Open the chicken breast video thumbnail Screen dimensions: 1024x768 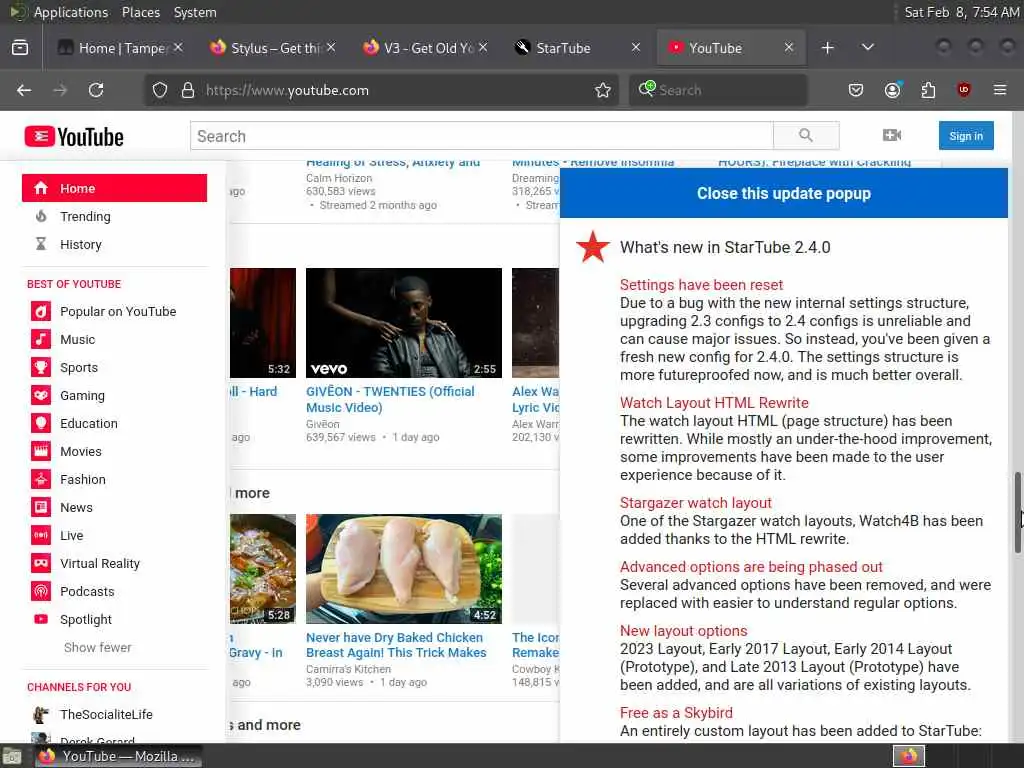(404, 569)
